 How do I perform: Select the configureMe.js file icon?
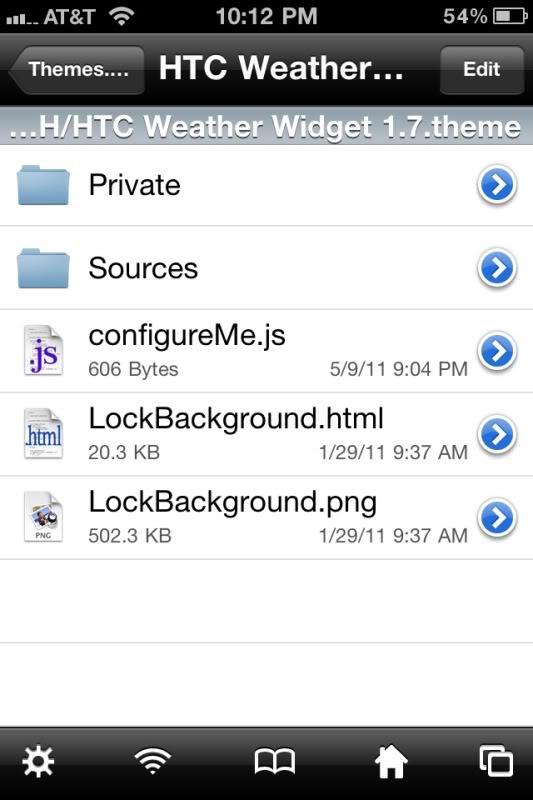point(43,351)
